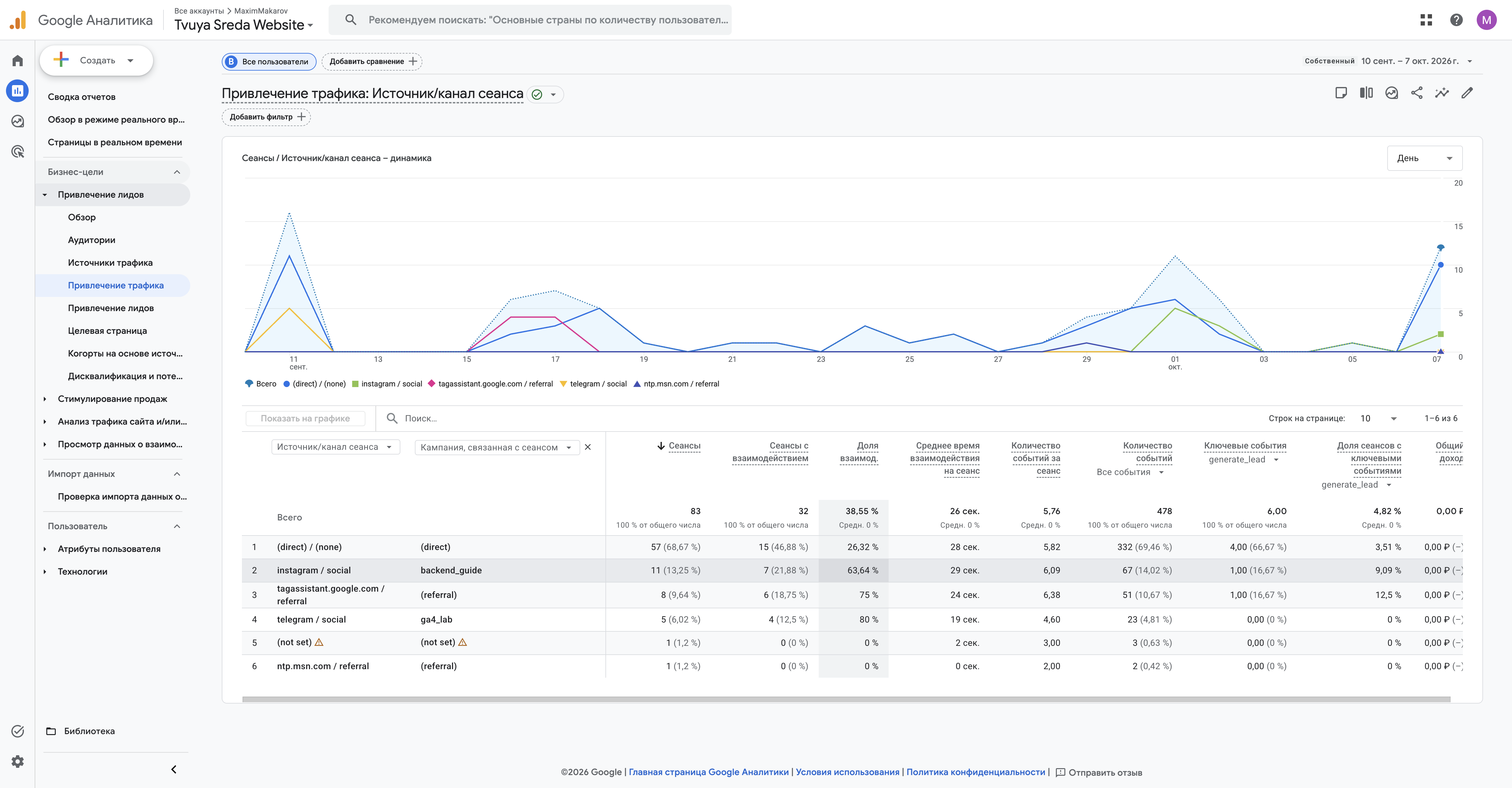Click the sparkline trend insights icon
This screenshot has height=788, width=1512.
1442,93
